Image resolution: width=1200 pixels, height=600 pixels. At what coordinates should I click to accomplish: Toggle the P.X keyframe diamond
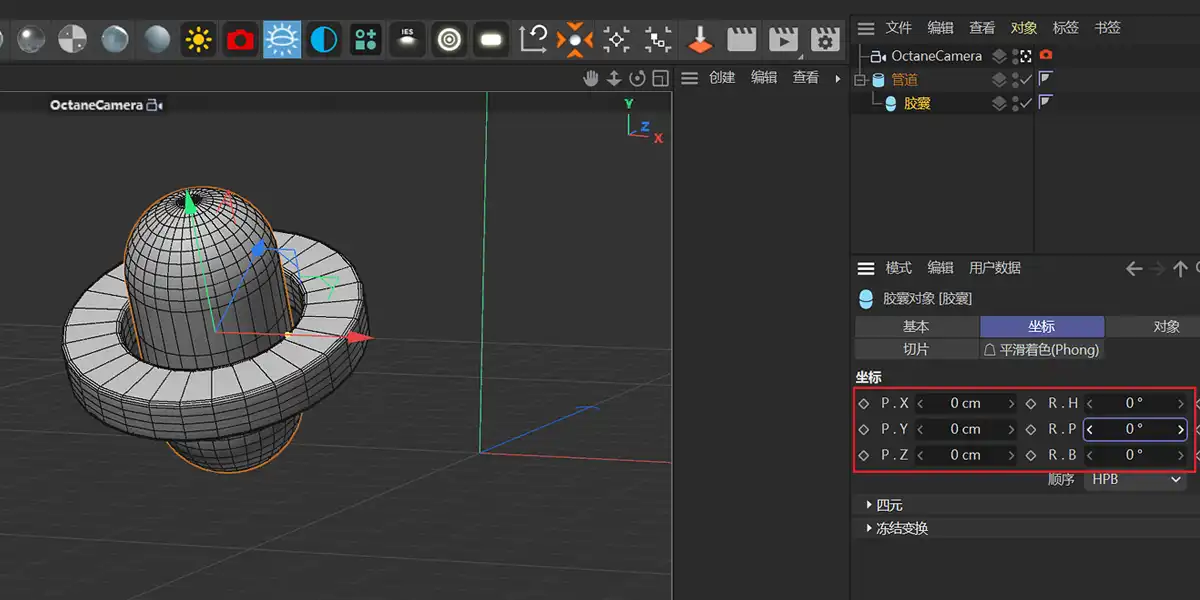click(x=864, y=403)
